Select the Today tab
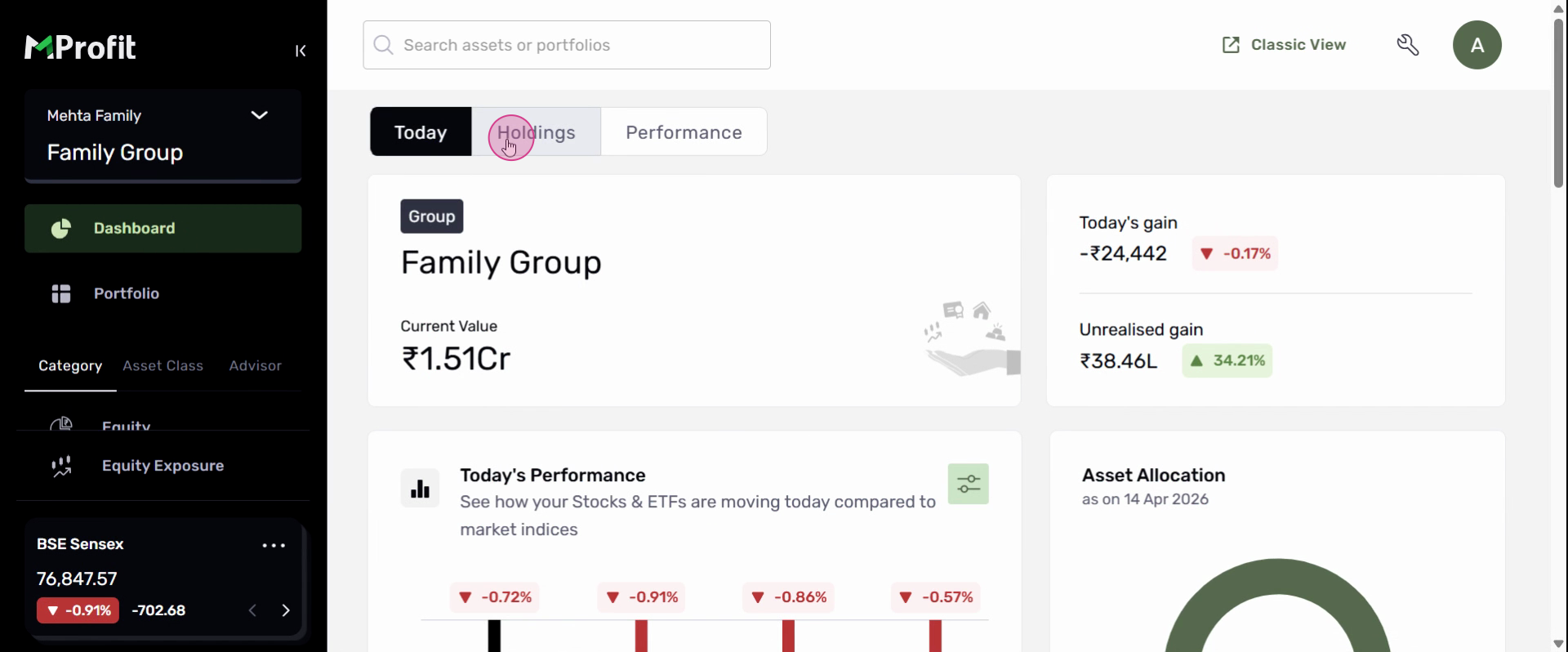The height and width of the screenshot is (652, 1568). (x=421, y=132)
